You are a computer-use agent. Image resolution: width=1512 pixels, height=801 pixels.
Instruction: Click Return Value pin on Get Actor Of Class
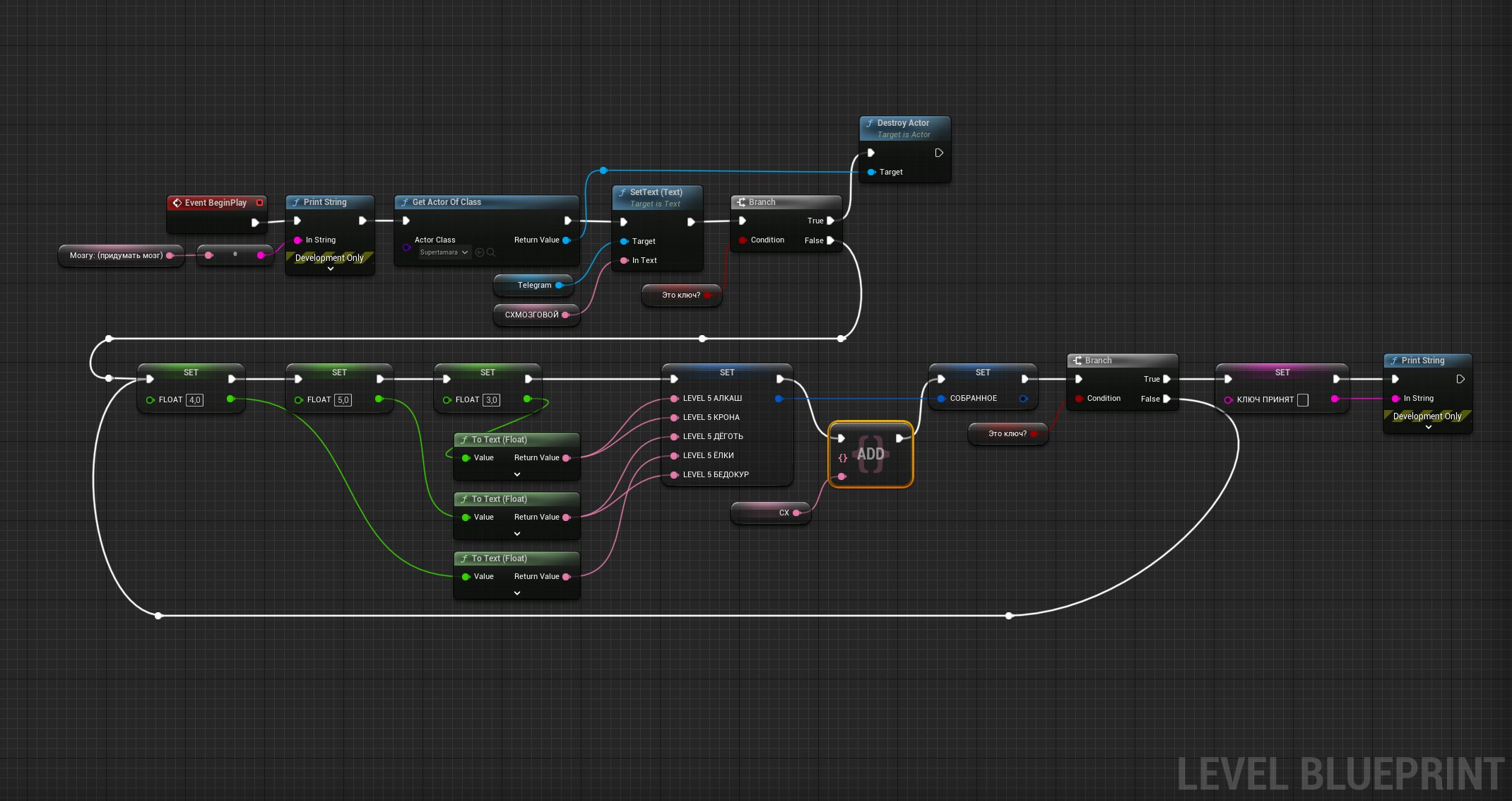[566, 240]
